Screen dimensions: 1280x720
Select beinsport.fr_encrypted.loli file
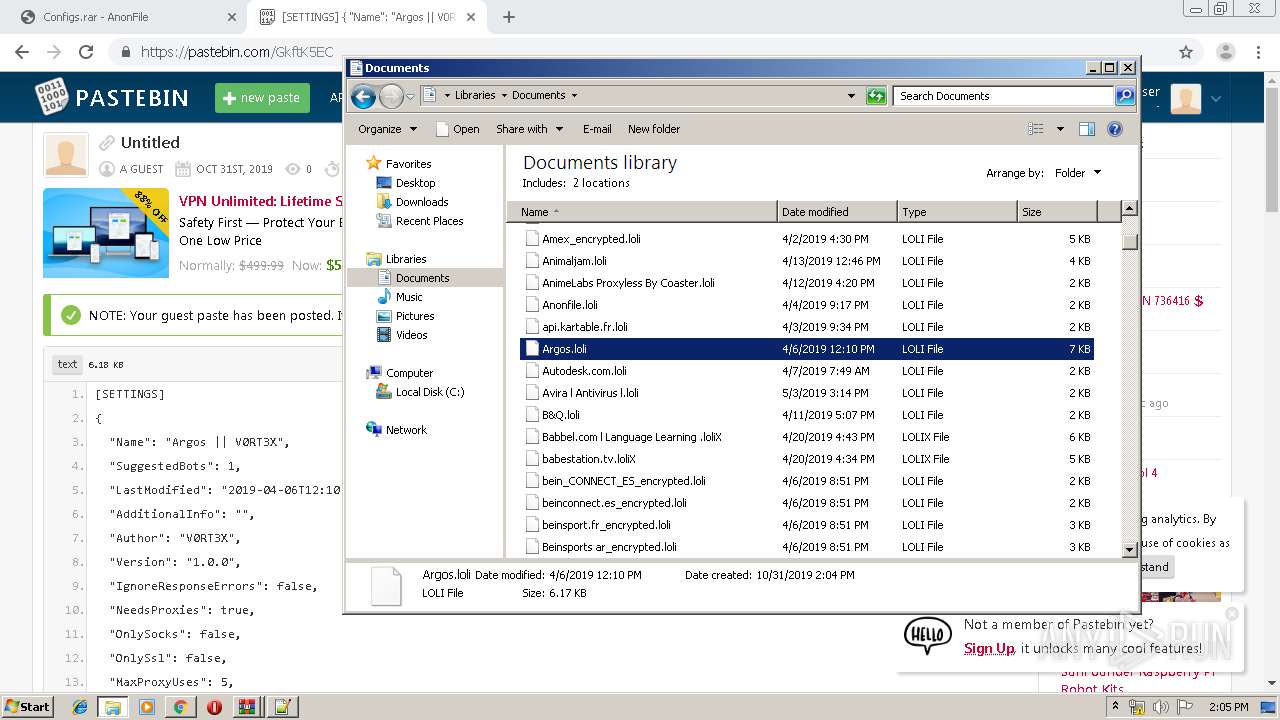[x=807, y=525]
